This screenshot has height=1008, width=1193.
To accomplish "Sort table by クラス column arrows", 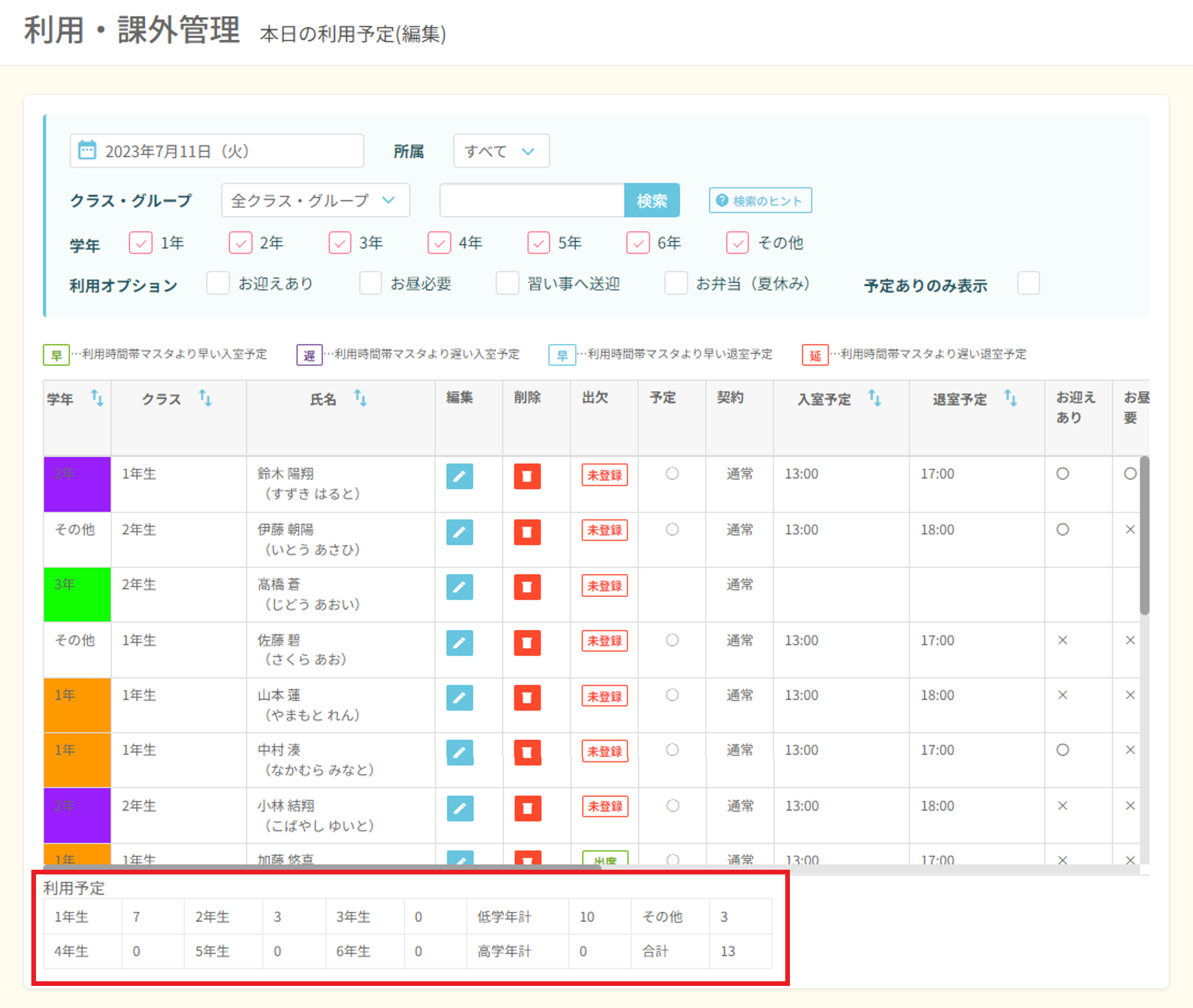I will click(205, 398).
